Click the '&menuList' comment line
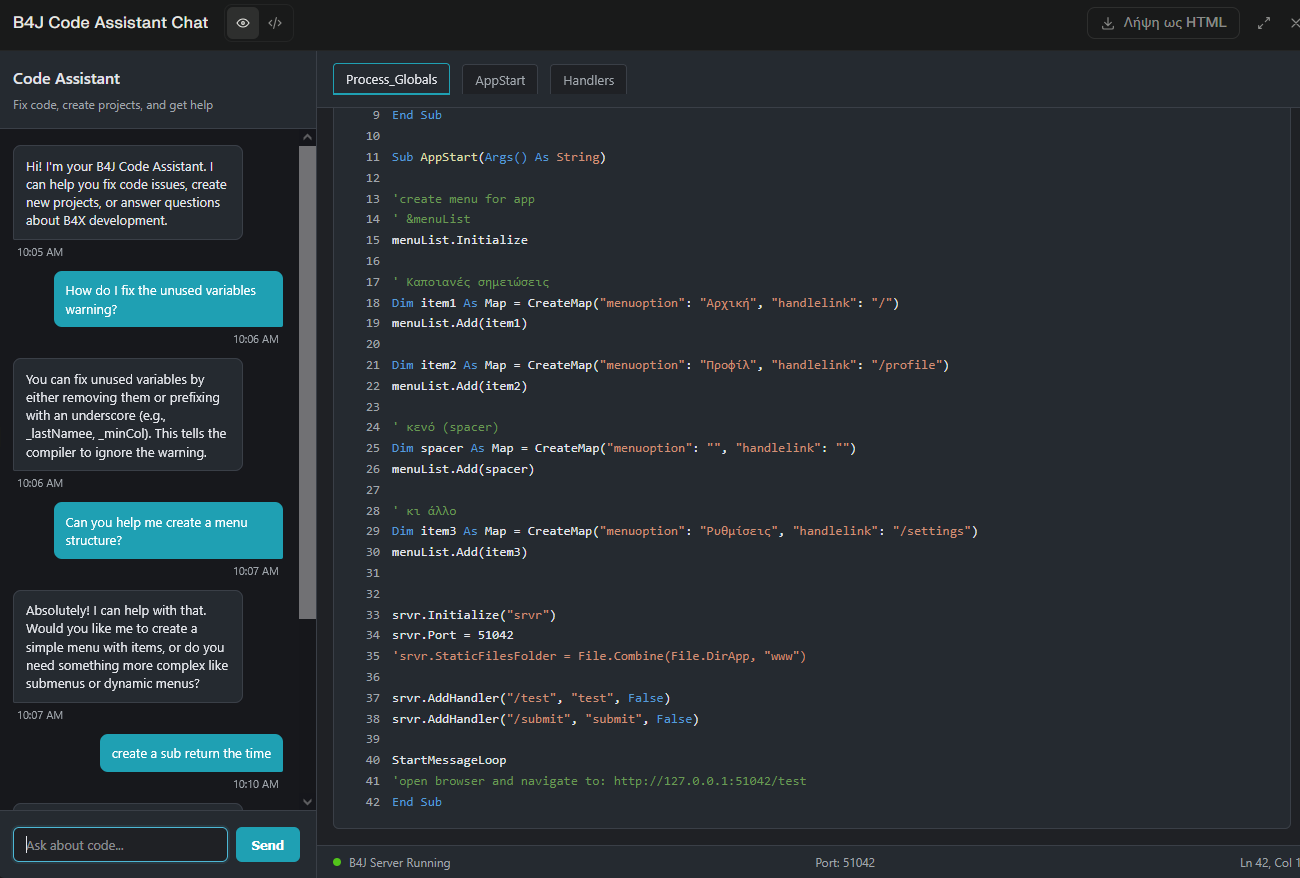This screenshot has height=878, width=1300. 431,219
